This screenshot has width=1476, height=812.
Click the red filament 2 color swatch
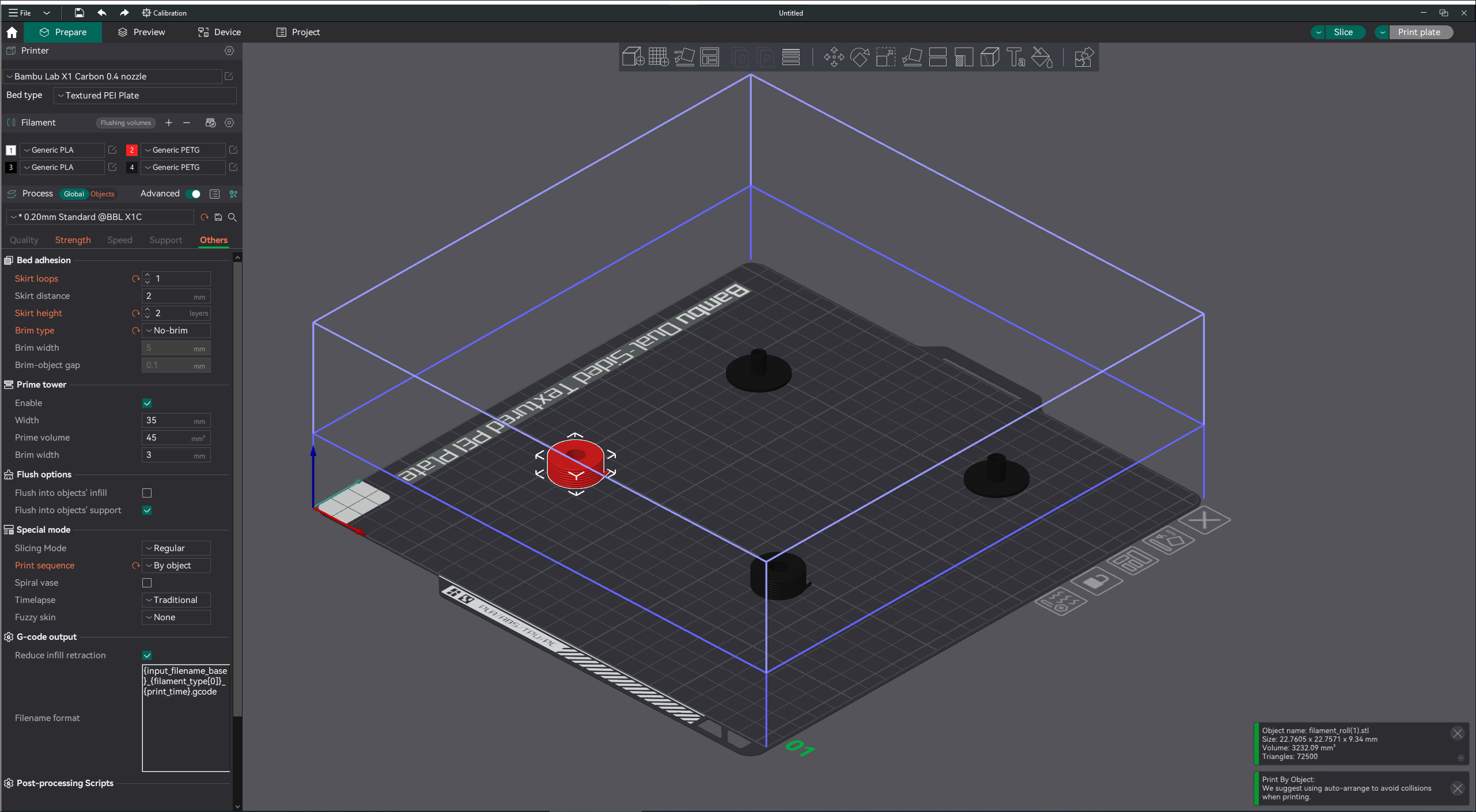click(x=131, y=150)
